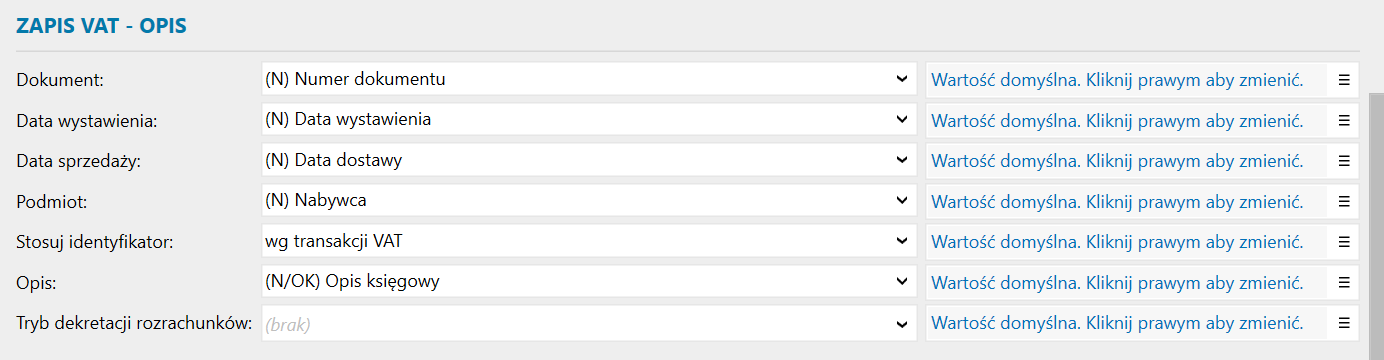Screen dimensions: 1384x360
Task: Expand empty Tryb dekretacji rozrachunków dropdown
Action: [588, 322]
